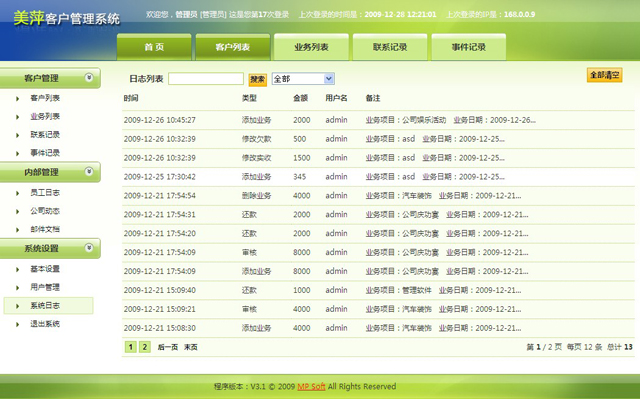Open the 事件记录 top tab
This screenshot has height=399, width=640.
469,47
